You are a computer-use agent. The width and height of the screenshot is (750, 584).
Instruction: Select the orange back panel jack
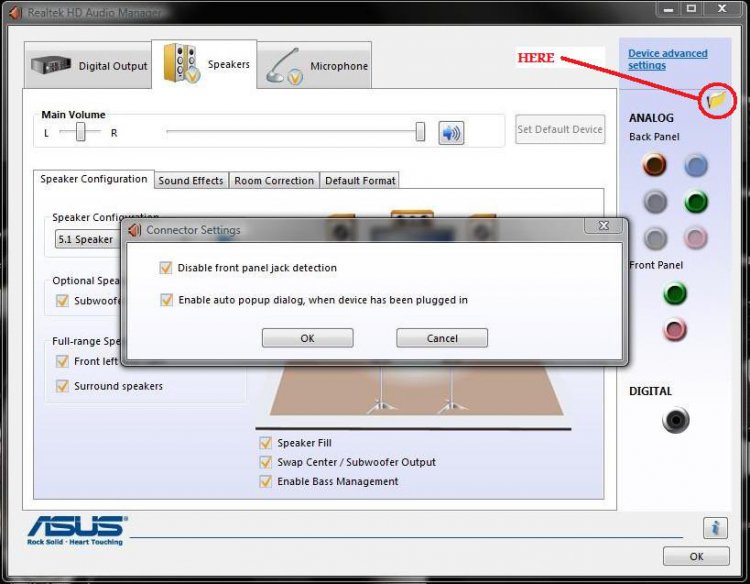tap(654, 165)
